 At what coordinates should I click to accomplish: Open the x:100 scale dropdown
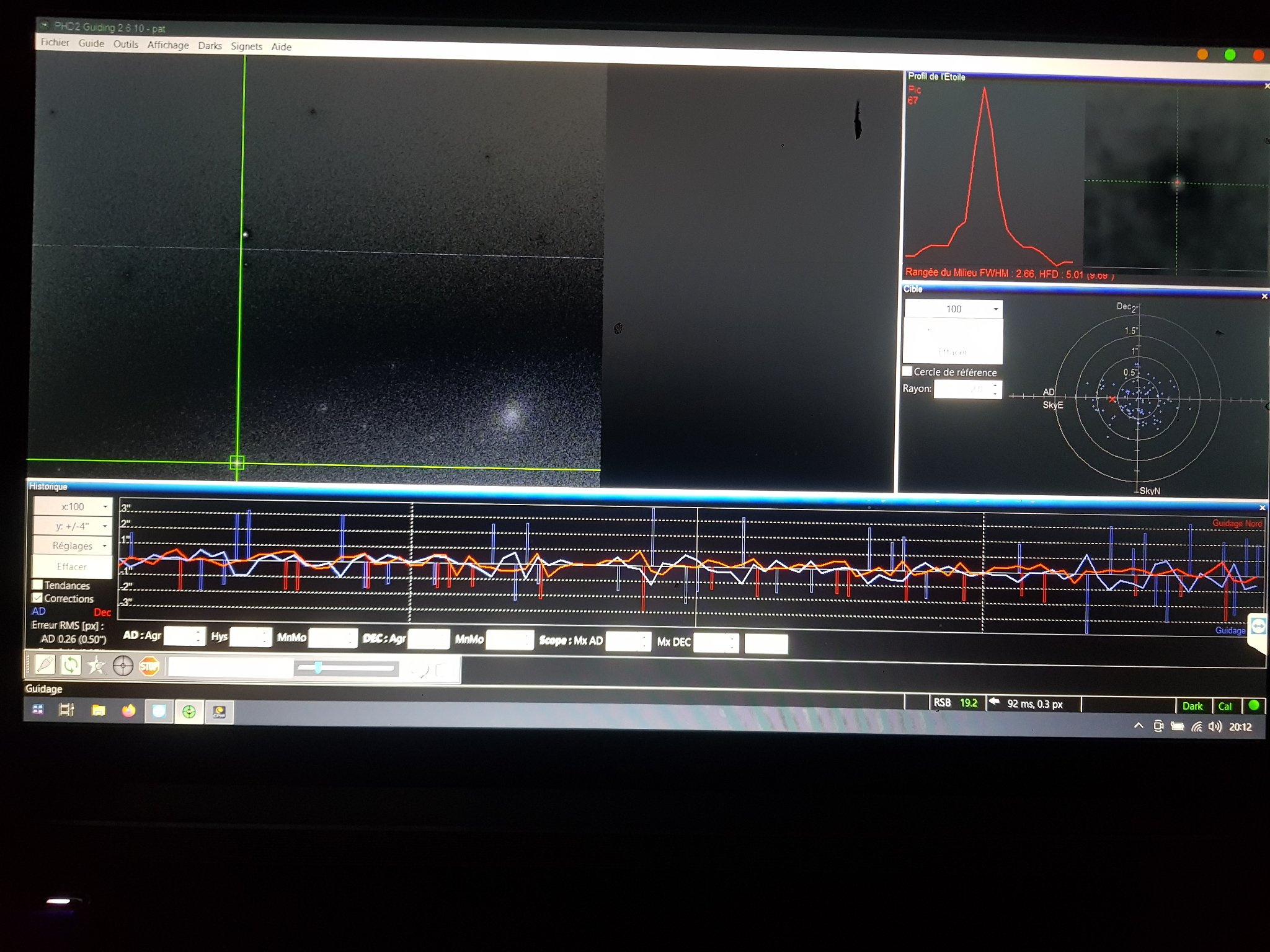(73, 506)
